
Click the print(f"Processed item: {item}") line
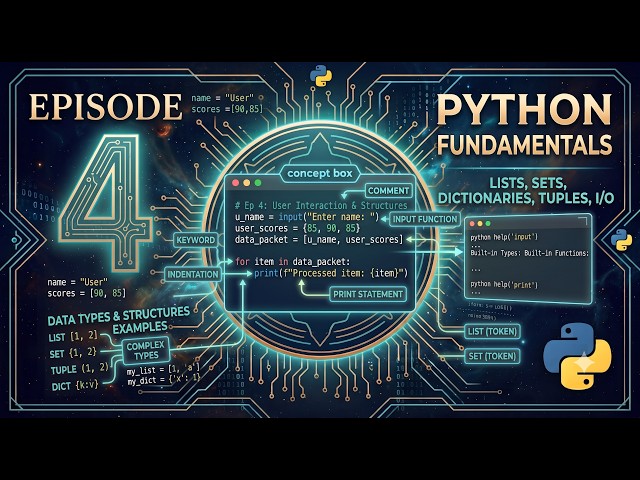point(331,273)
